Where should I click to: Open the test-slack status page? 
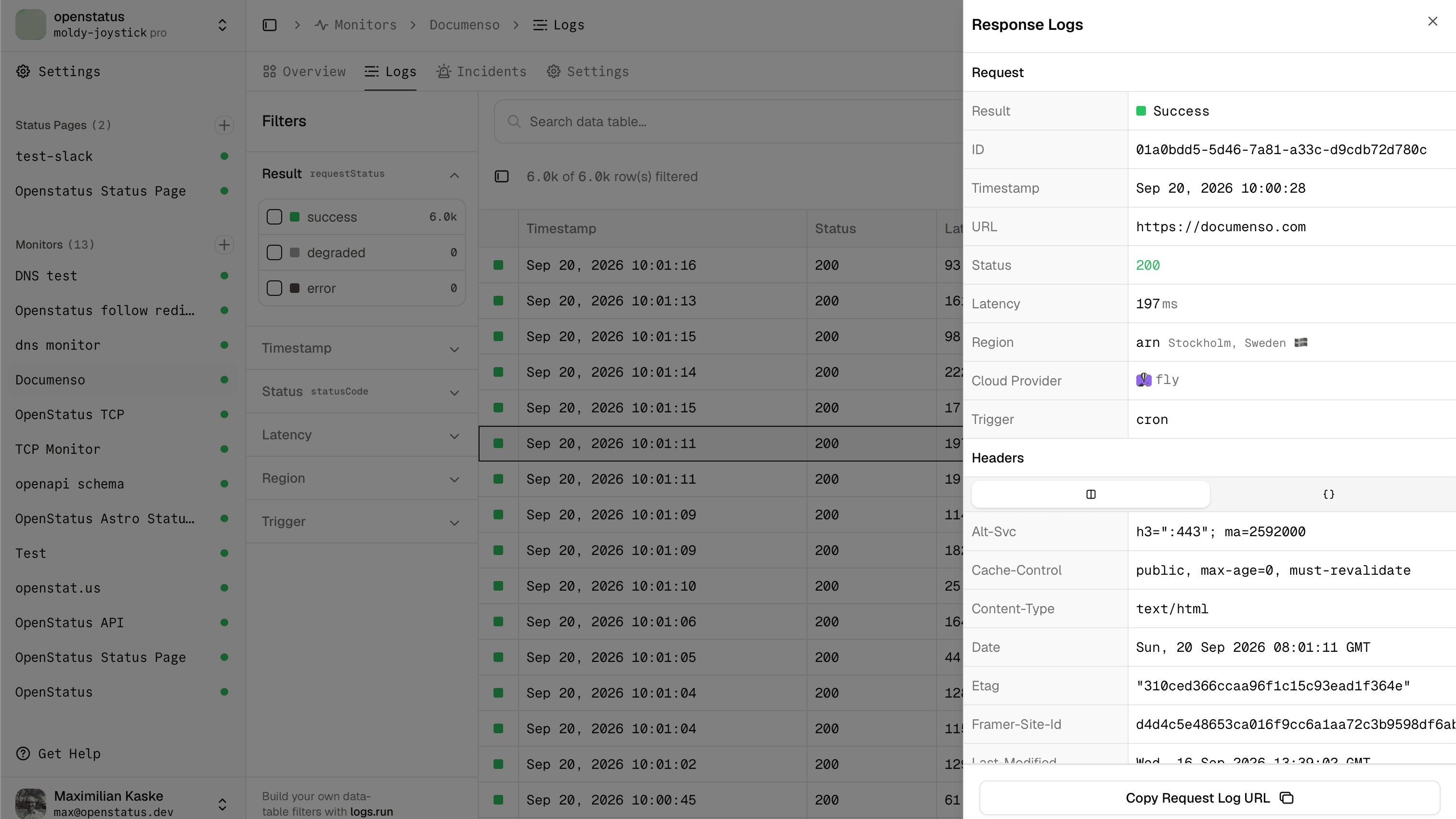(54, 156)
